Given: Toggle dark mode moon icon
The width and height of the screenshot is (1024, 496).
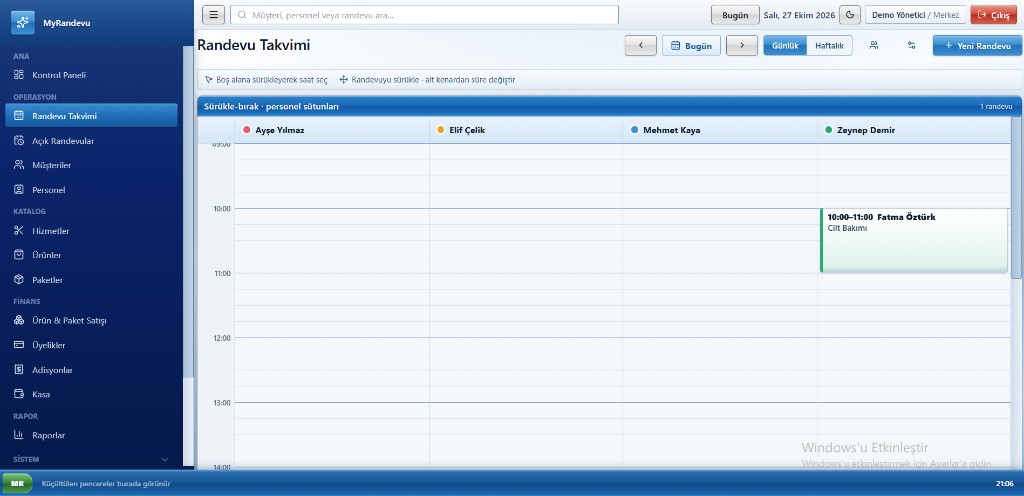Looking at the screenshot, I should (850, 15).
